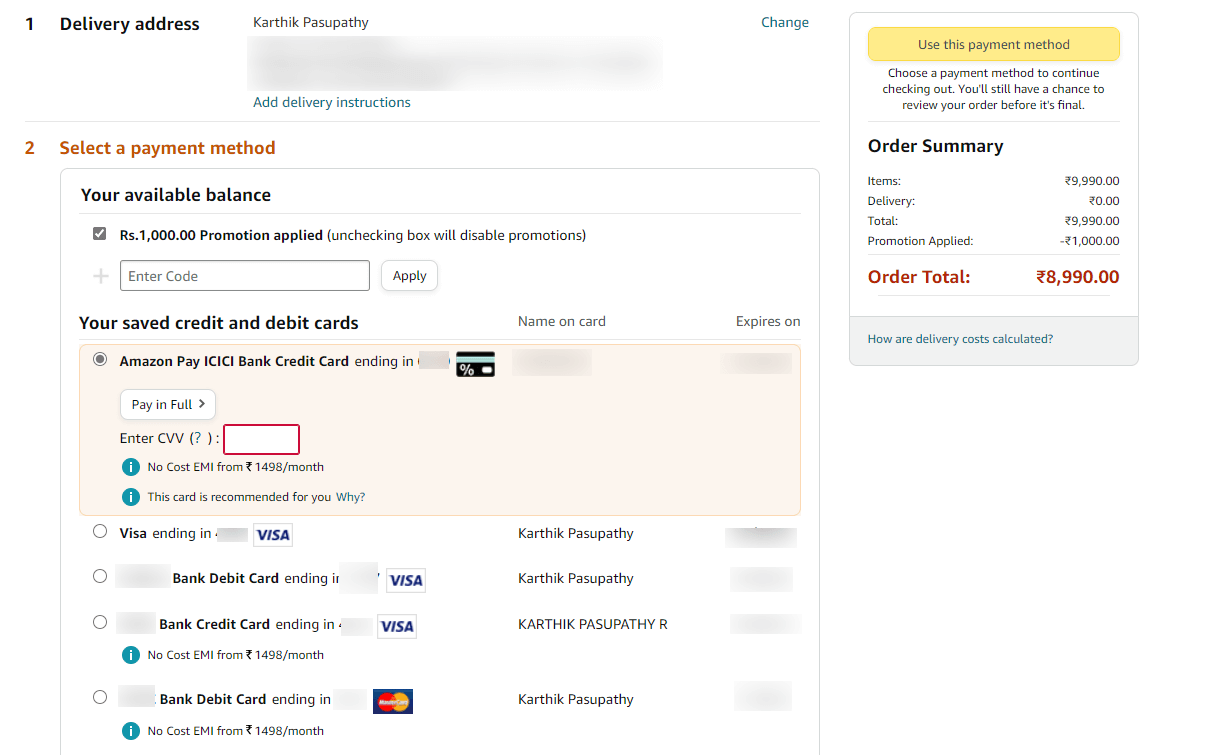This screenshot has height=755, width=1226.
Task: Click the plus icon beside the promo code field
Action: pyautogui.click(x=99, y=275)
